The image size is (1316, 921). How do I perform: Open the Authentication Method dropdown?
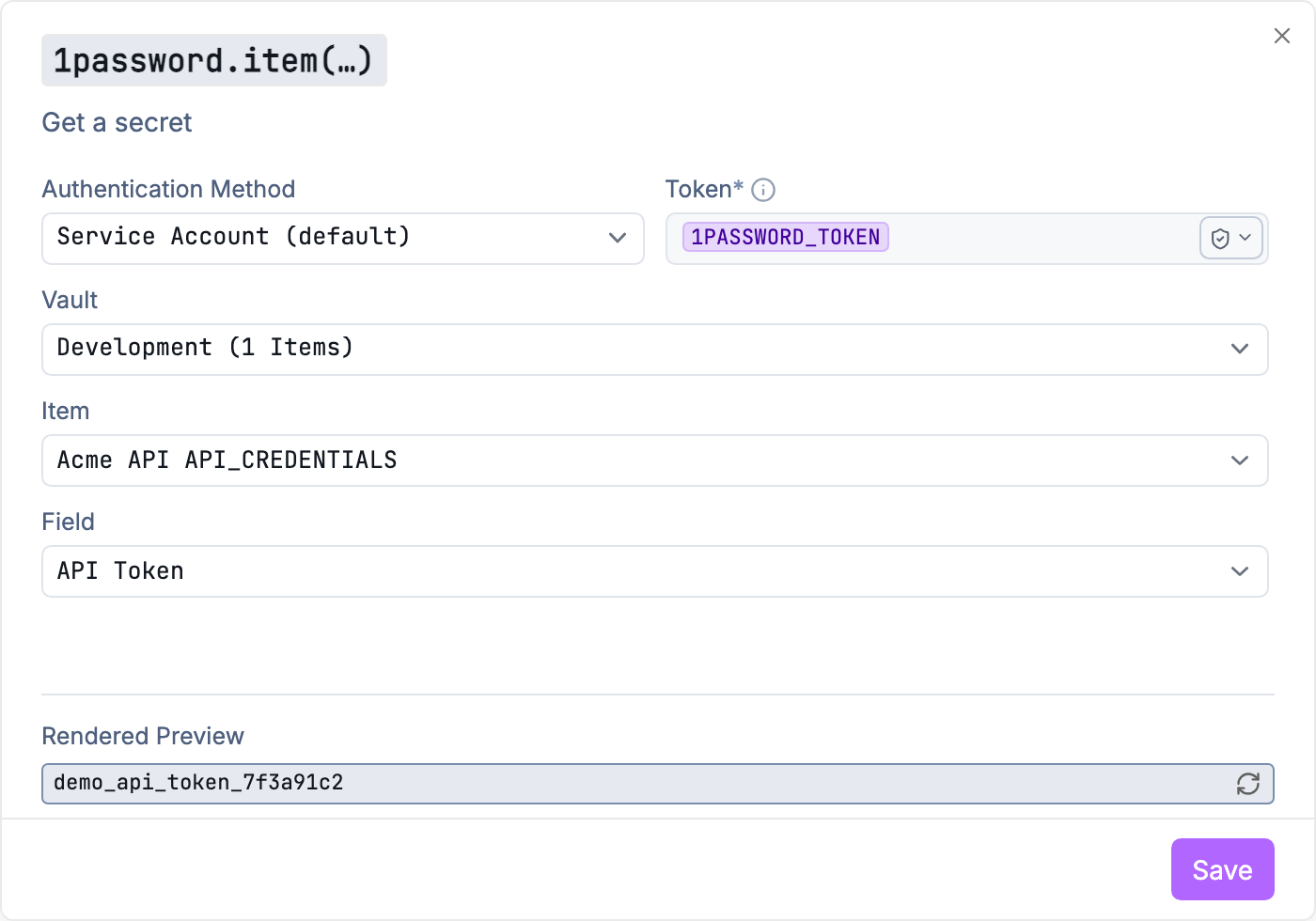click(x=343, y=239)
